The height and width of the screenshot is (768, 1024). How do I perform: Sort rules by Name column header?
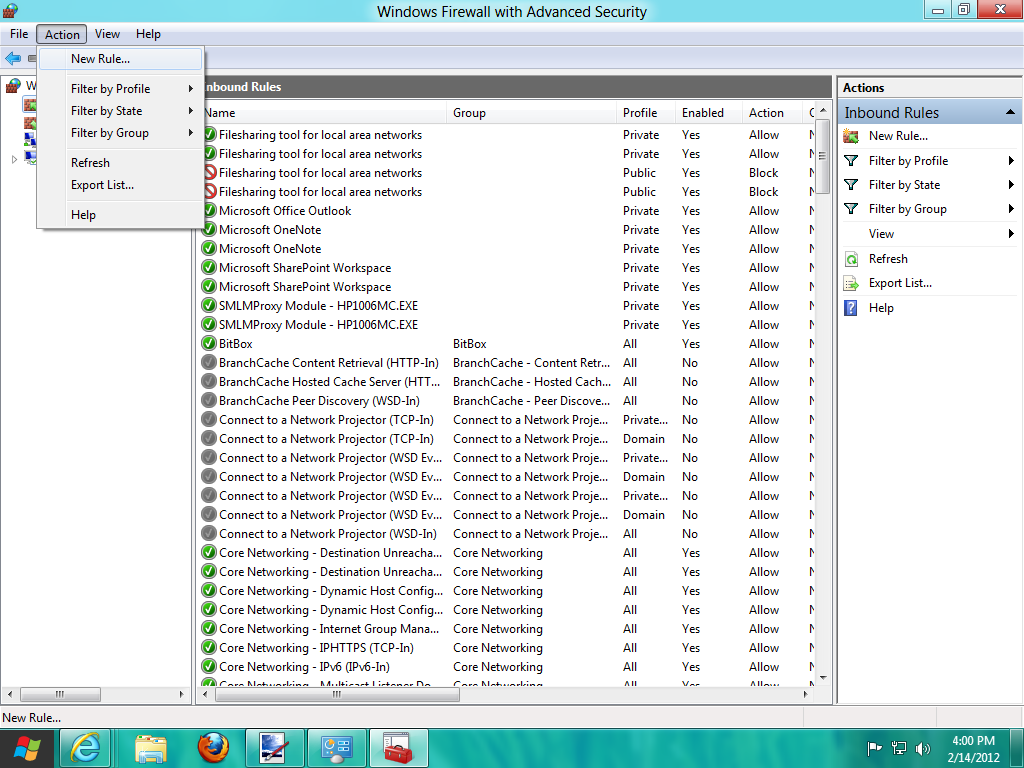pyautogui.click(x=323, y=113)
